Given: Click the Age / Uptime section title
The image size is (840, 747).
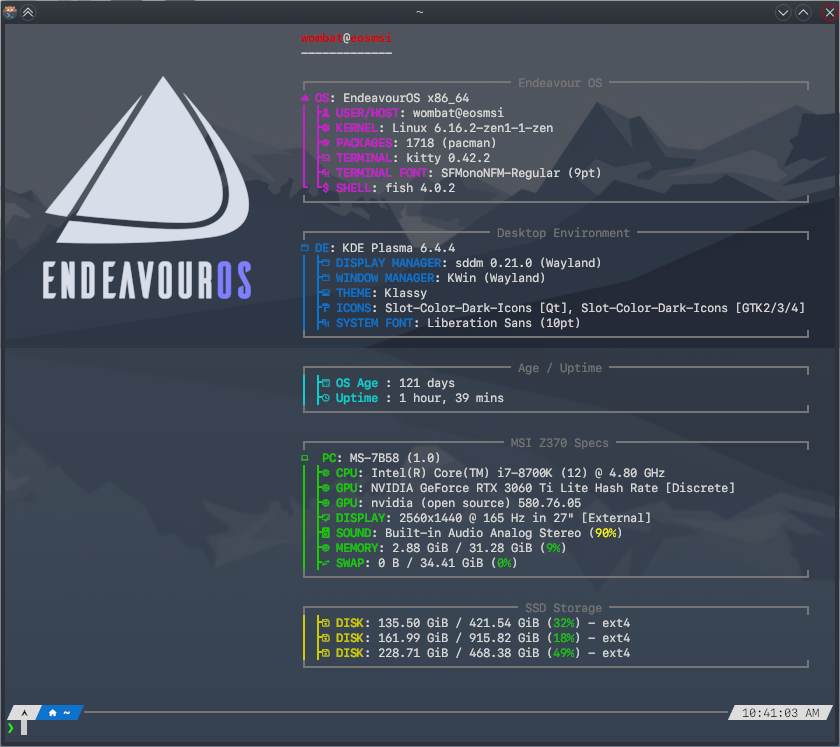Looking at the screenshot, I should point(560,368).
